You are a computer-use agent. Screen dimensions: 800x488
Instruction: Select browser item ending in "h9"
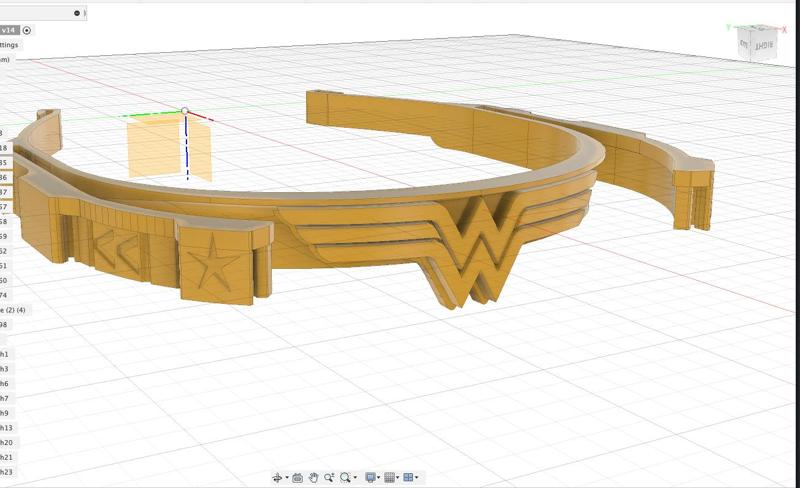[x=5, y=413]
